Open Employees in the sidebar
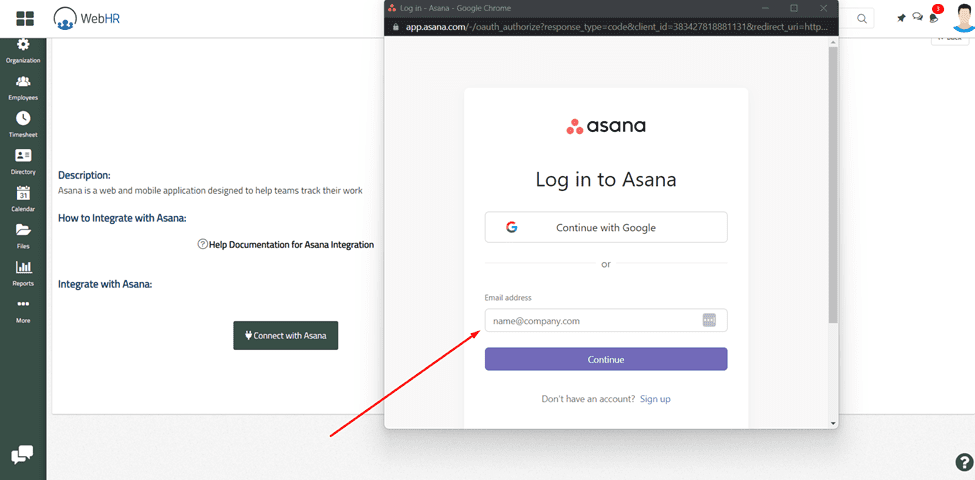This screenshot has width=975, height=480. tap(23, 88)
